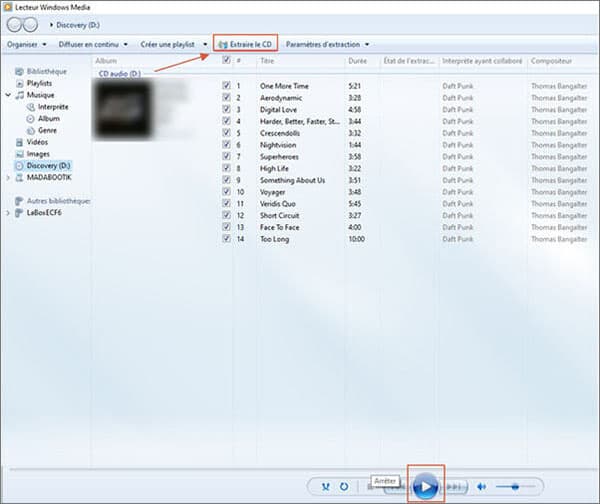Go forward with the navigation forward arrow
Image resolution: width=600 pixels, height=504 pixels.
pos(30,25)
